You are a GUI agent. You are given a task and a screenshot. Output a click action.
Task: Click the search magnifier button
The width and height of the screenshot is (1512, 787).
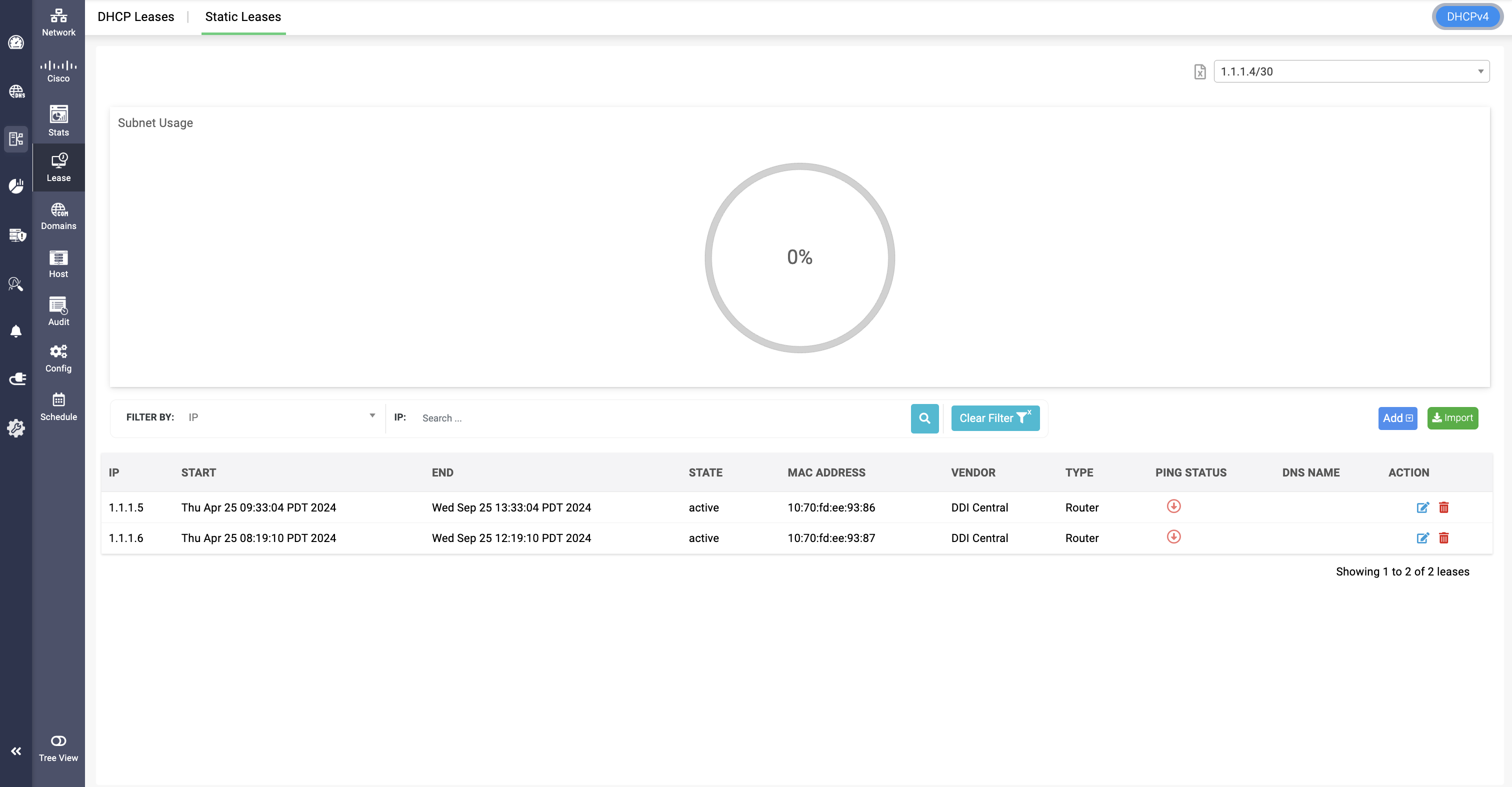tap(924, 418)
